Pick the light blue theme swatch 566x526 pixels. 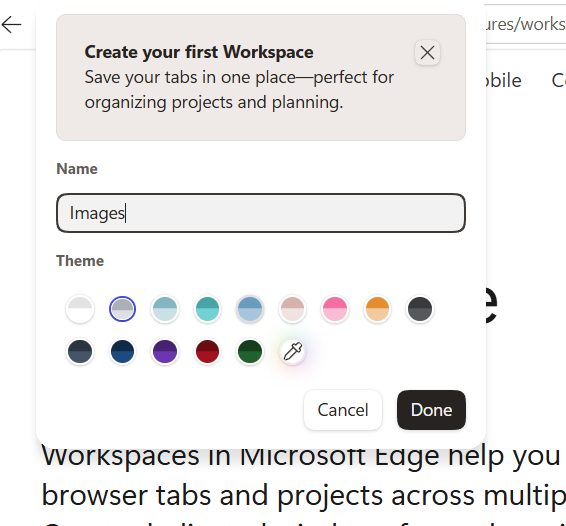click(x=250, y=309)
